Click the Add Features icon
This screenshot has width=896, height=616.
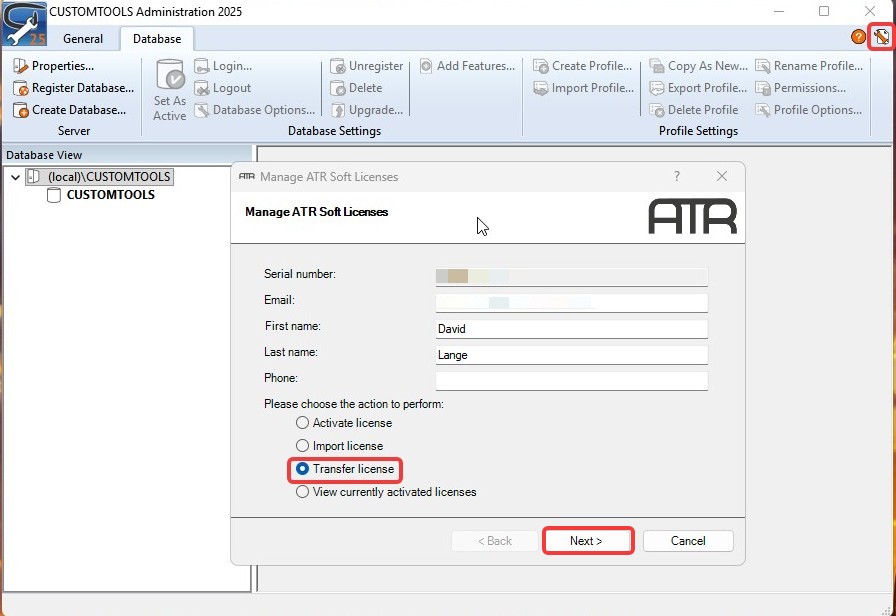426,66
